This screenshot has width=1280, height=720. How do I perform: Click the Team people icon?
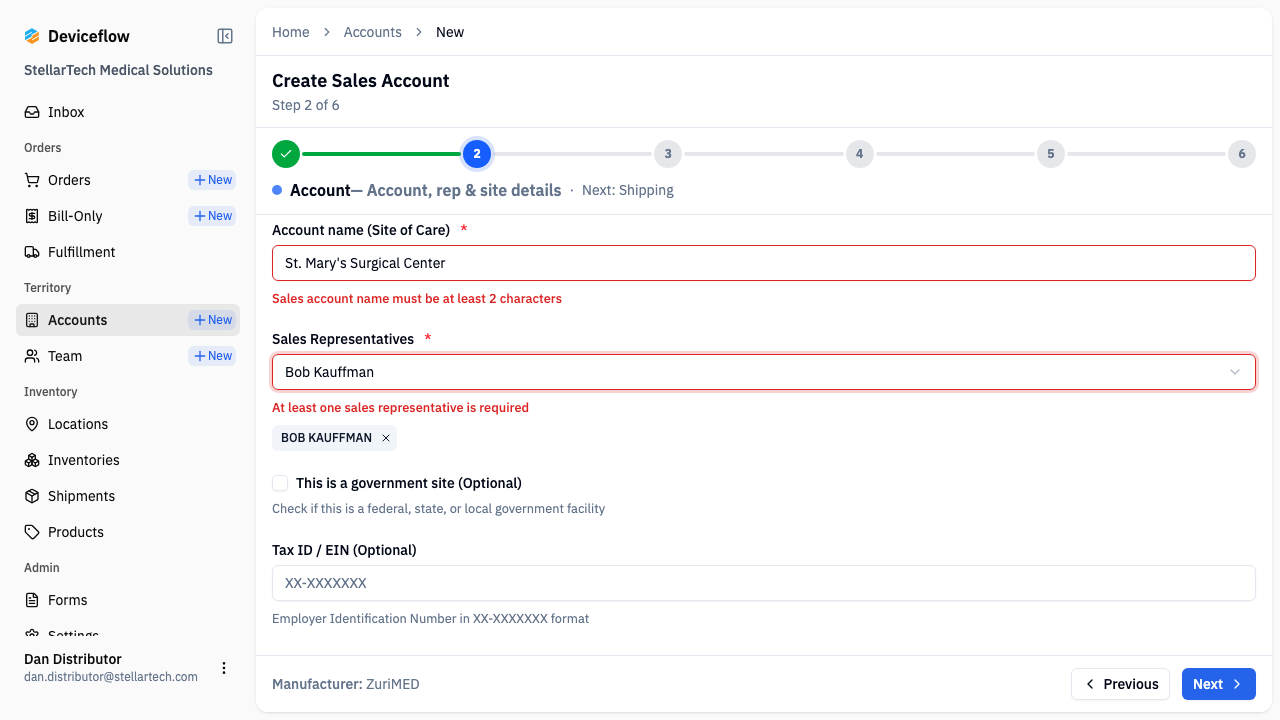pos(32,356)
